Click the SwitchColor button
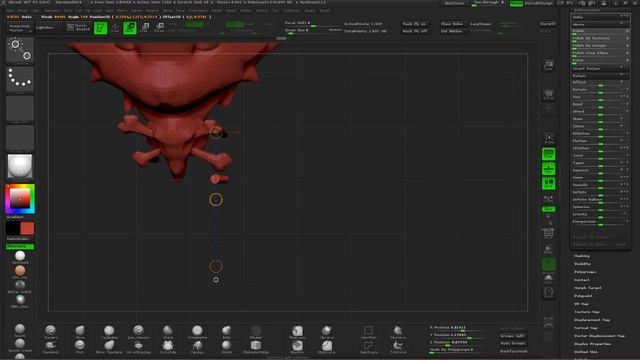This screenshot has height=360, width=640. click(18, 239)
